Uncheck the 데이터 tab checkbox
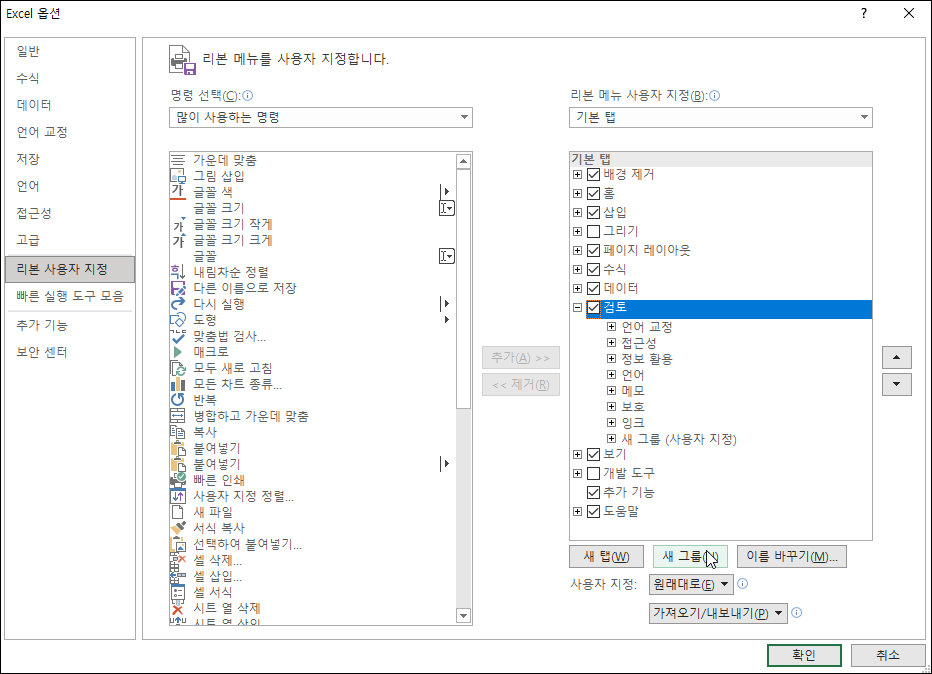Screen dimensions: 932x674 pyautogui.click(x=593, y=288)
